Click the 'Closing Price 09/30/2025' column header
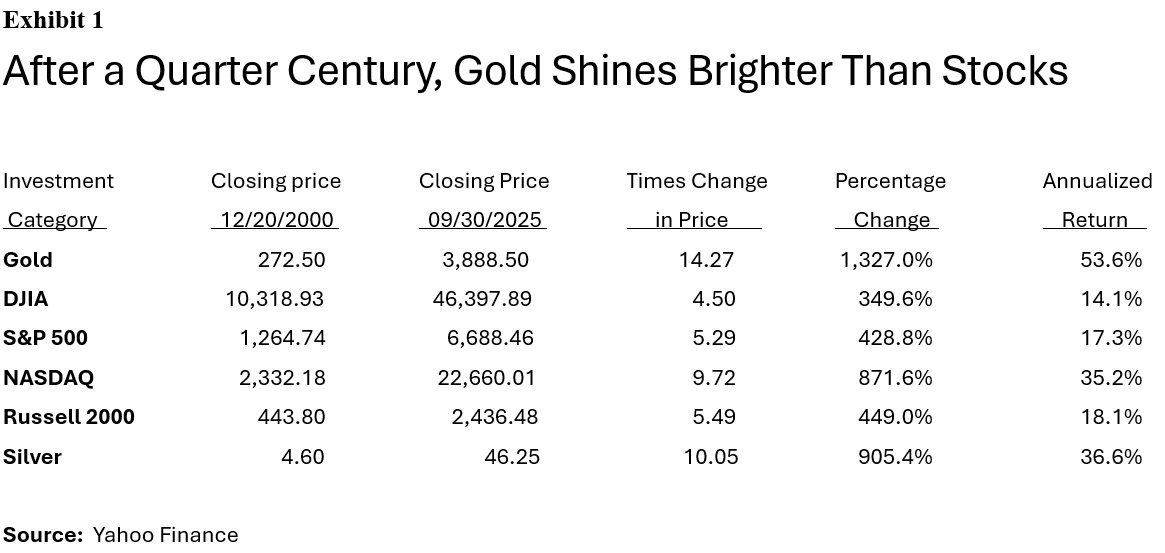The width and height of the screenshot is (1165, 553). click(484, 200)
